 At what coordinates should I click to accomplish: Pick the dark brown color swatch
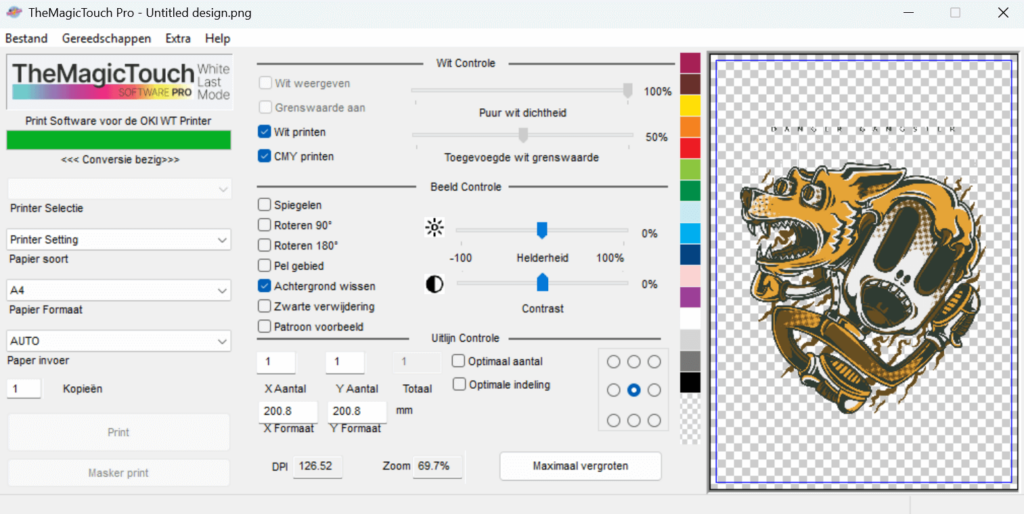690,84
